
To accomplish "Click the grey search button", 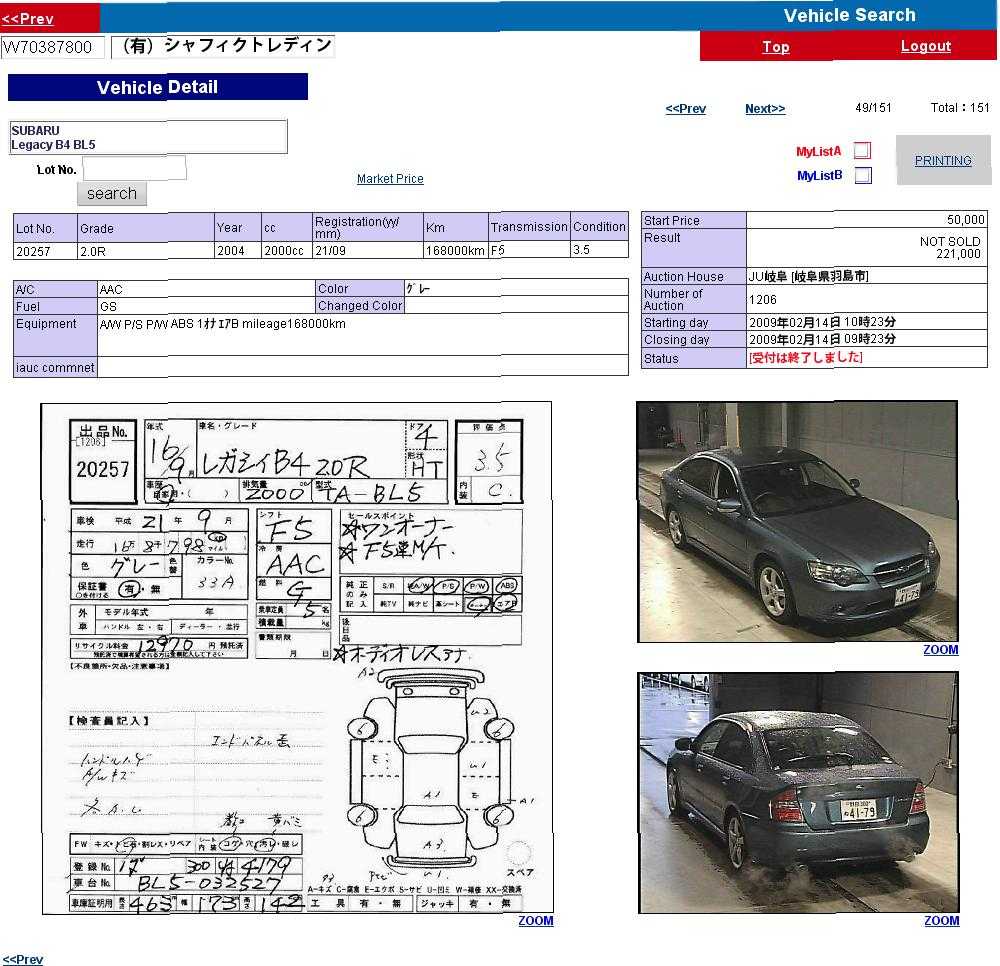I will [112, 193].
